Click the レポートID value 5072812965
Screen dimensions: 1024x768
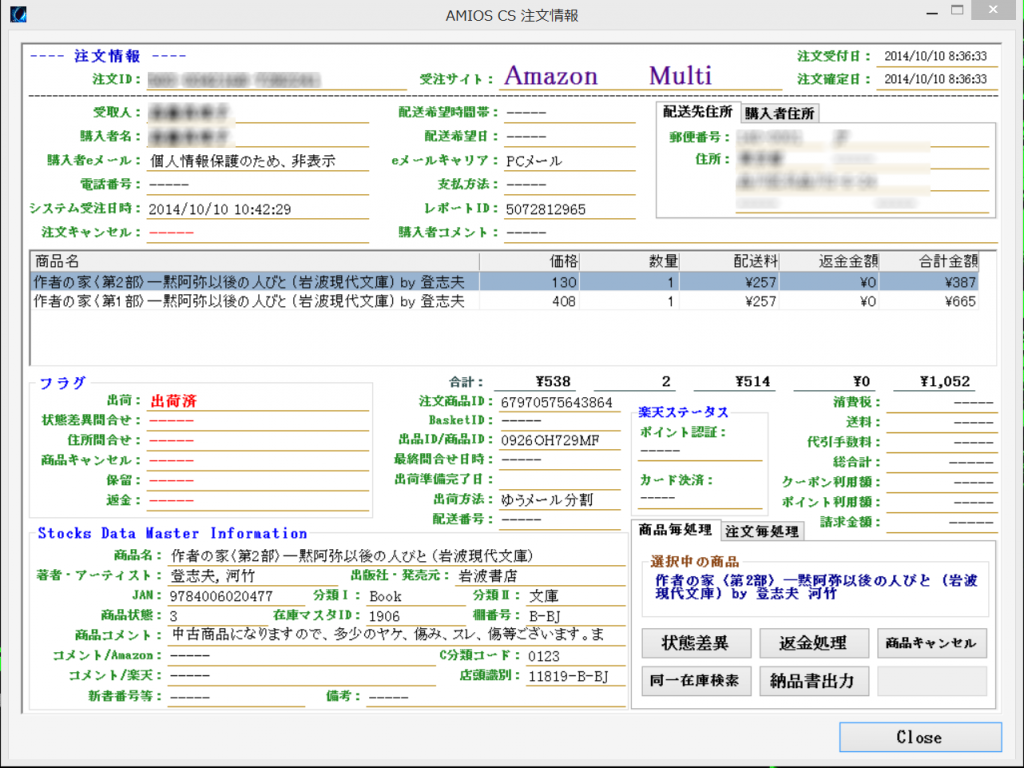[x=546, y=210]
